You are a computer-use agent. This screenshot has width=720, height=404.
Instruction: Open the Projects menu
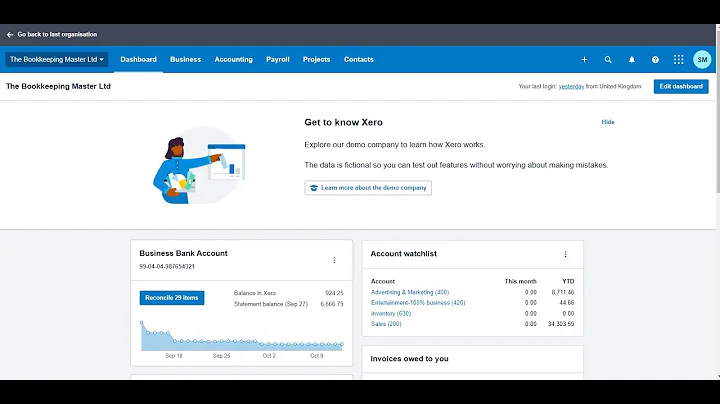coord(316,60)
